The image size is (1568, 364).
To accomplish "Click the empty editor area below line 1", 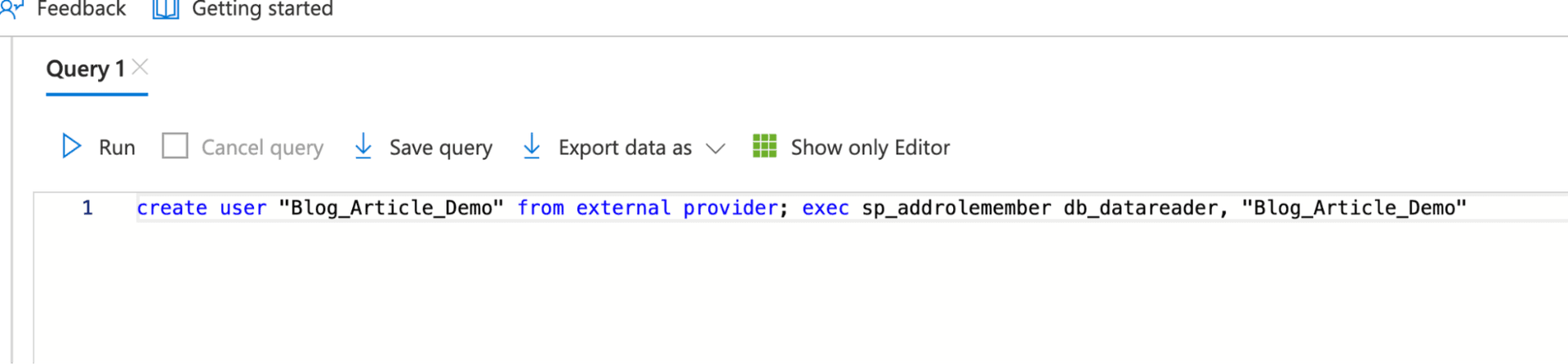I will 800,294.
